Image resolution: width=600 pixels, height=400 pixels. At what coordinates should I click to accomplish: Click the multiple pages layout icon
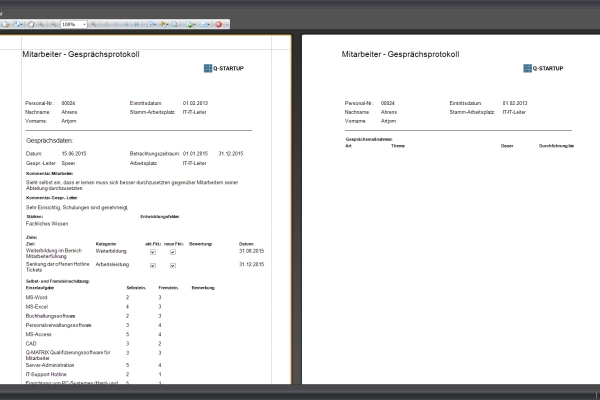click(150, 24)
